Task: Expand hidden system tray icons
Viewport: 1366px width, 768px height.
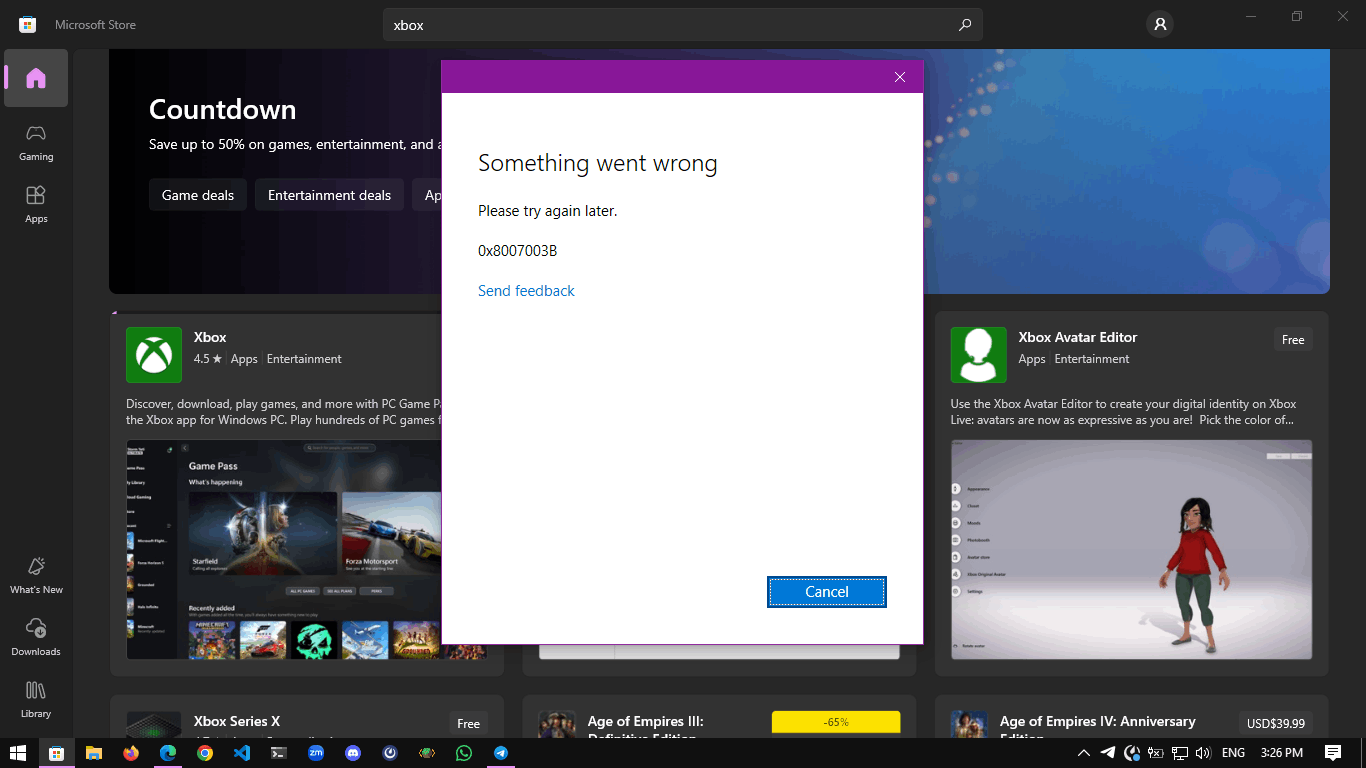Action: (x=1083, y=753)
